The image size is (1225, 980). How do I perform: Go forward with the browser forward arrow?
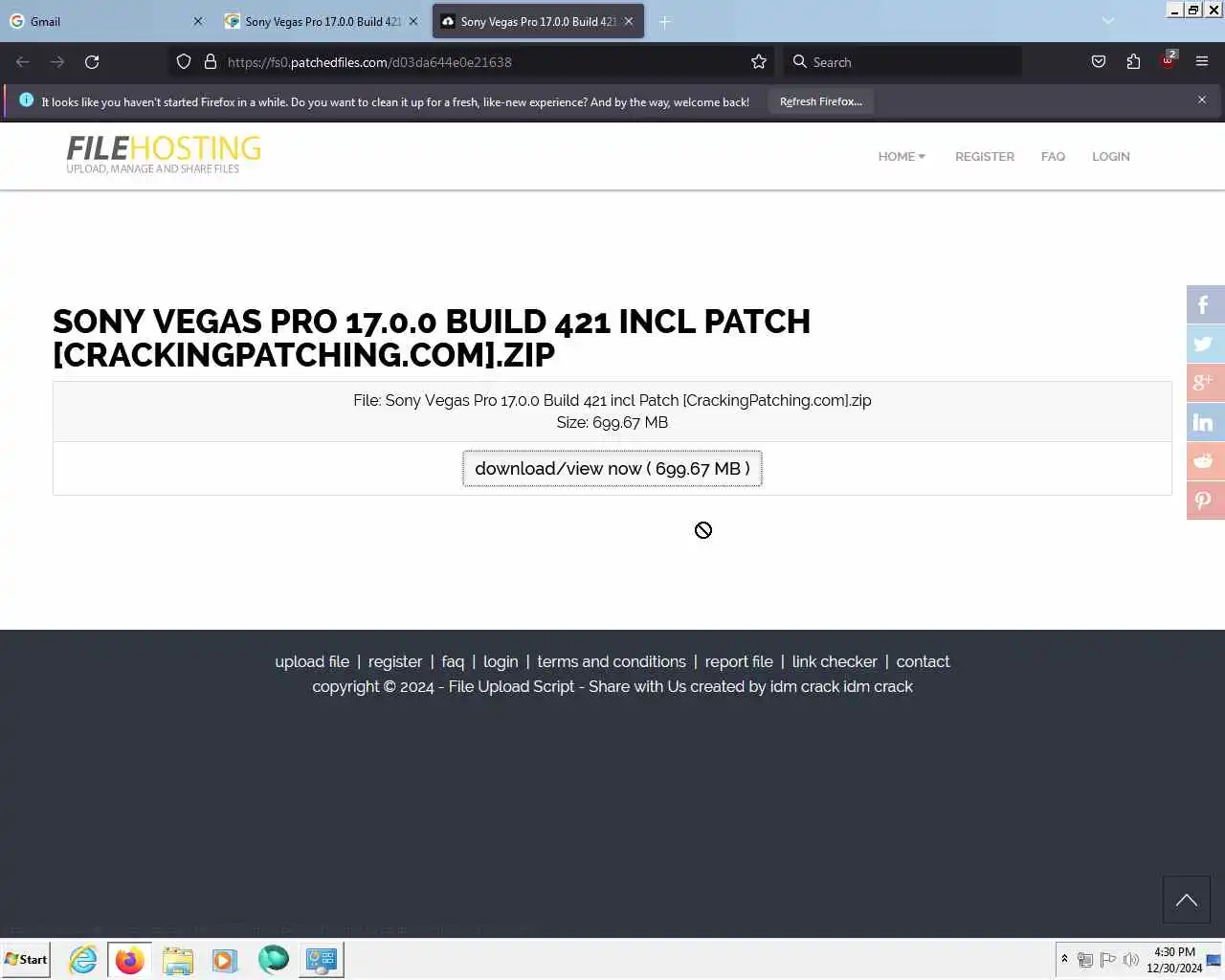pyautogui.click(x=57, y=62)
